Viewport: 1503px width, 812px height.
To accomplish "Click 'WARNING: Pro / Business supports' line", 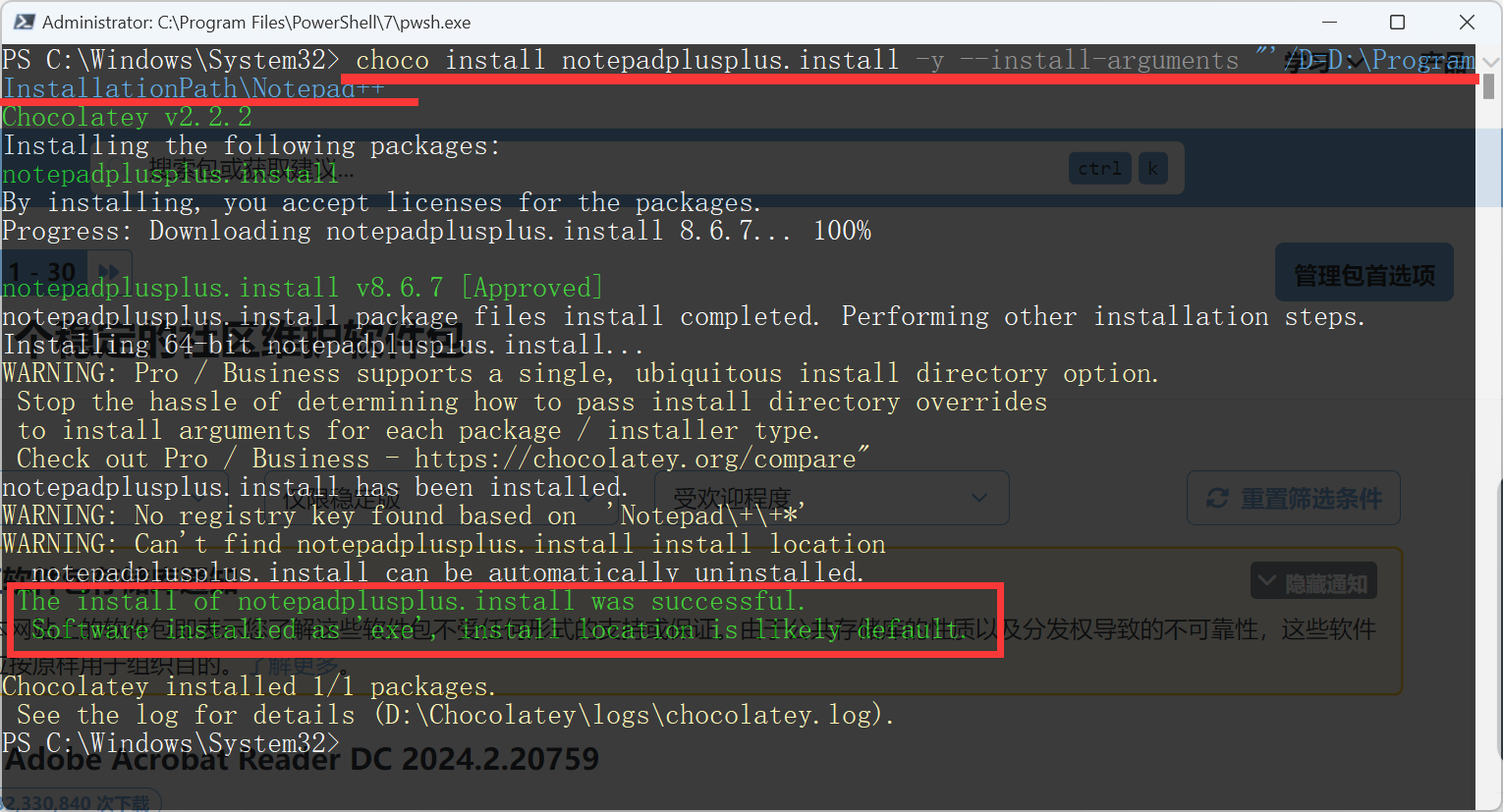I will point(581,373).
